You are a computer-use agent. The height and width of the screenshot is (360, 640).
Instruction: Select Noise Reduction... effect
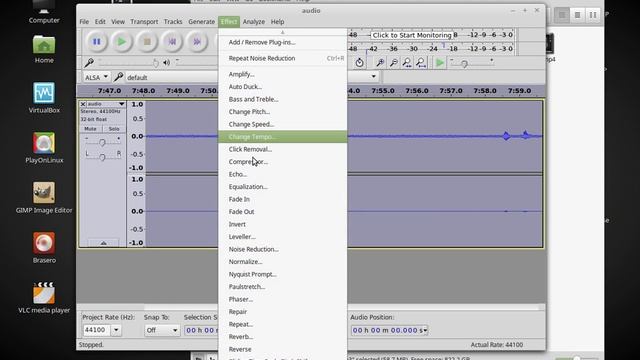[x=283, y=249]
